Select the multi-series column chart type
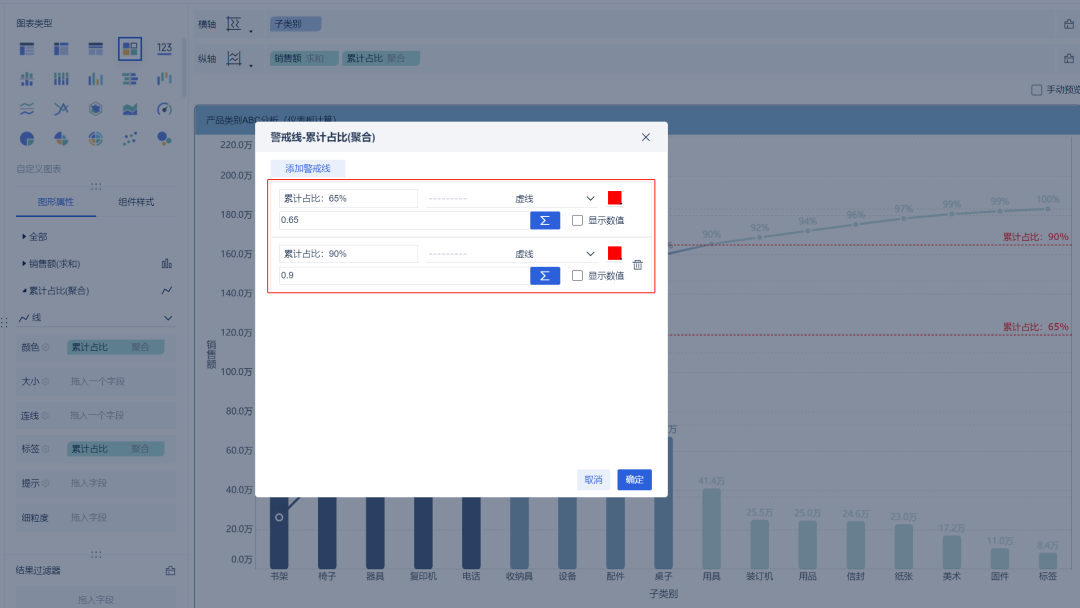 96,79
